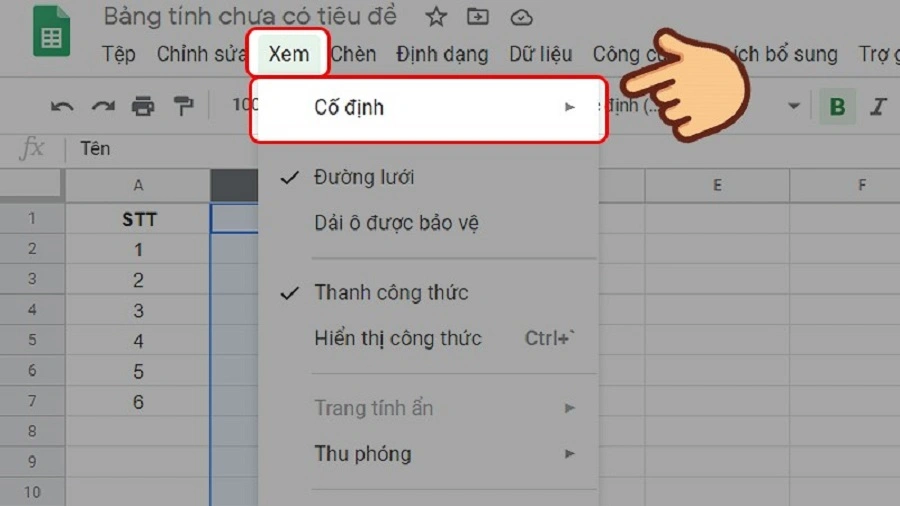The image size is (900, 506).
Task: Redo the last action
Action: (x=103, y=107)
